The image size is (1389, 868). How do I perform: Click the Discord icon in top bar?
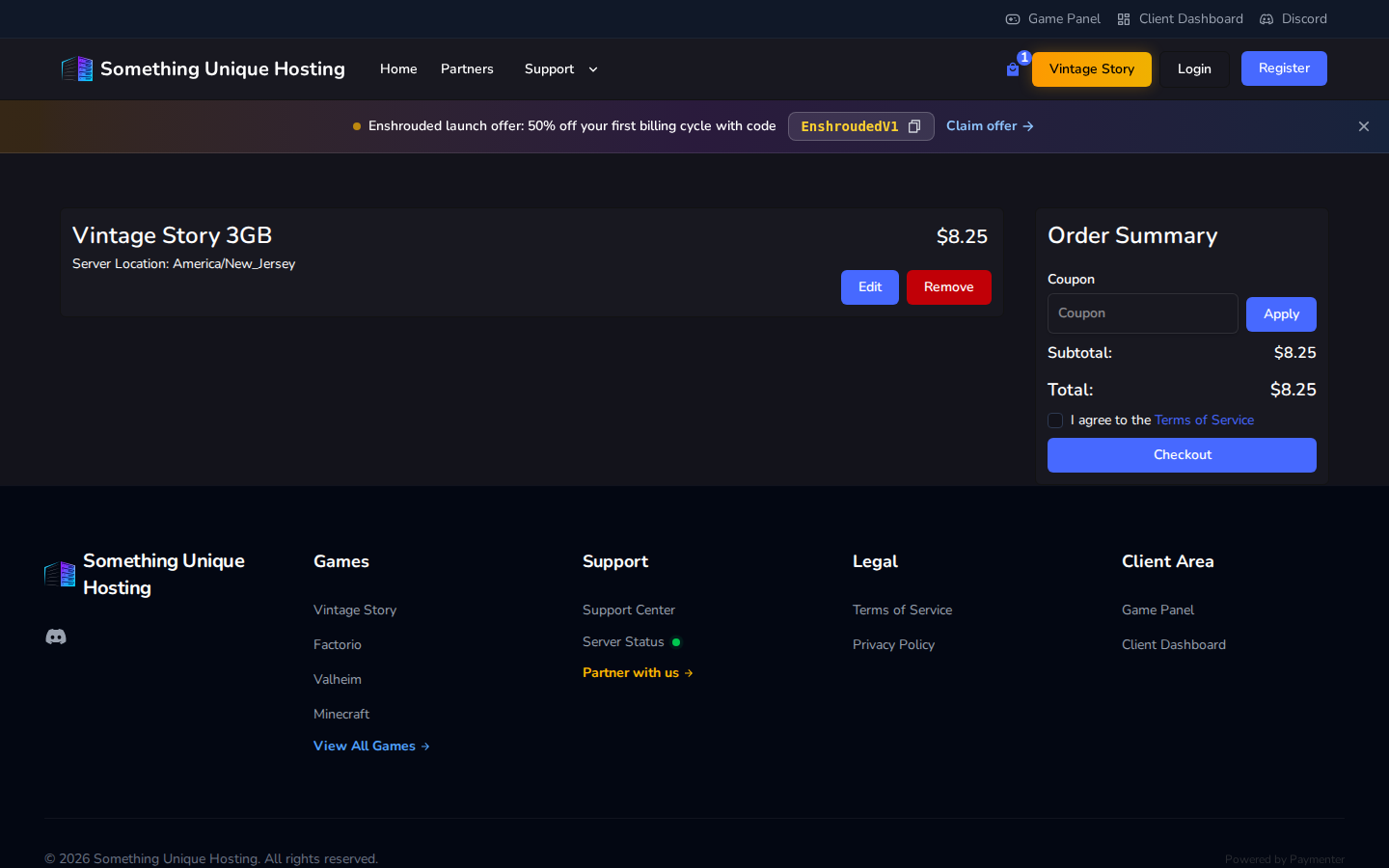pyautogui.click(x=1266, y=19)
